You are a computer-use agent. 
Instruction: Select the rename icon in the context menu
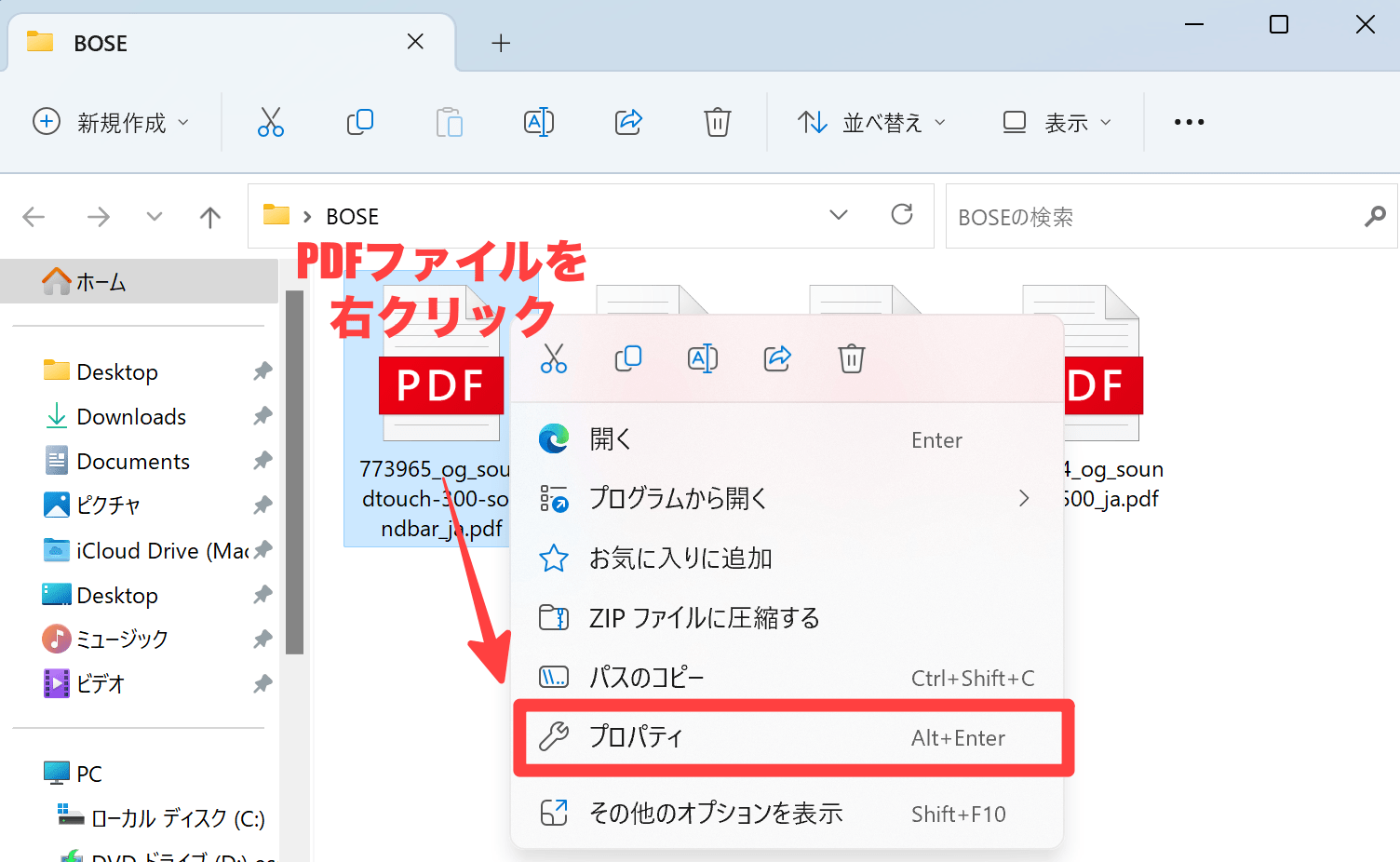point(703,358)
